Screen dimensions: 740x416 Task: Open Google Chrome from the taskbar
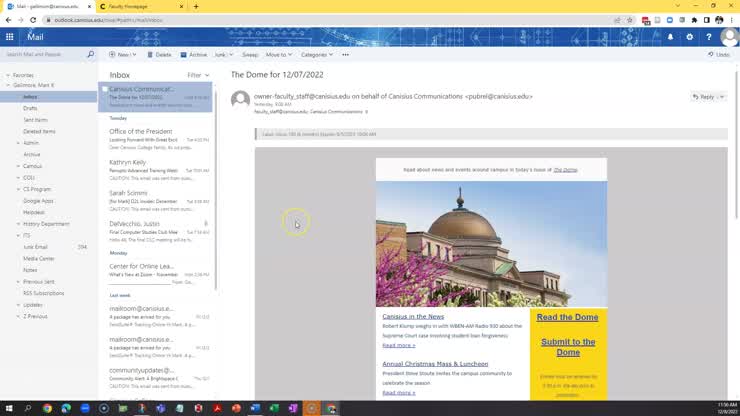click(47, 408)
